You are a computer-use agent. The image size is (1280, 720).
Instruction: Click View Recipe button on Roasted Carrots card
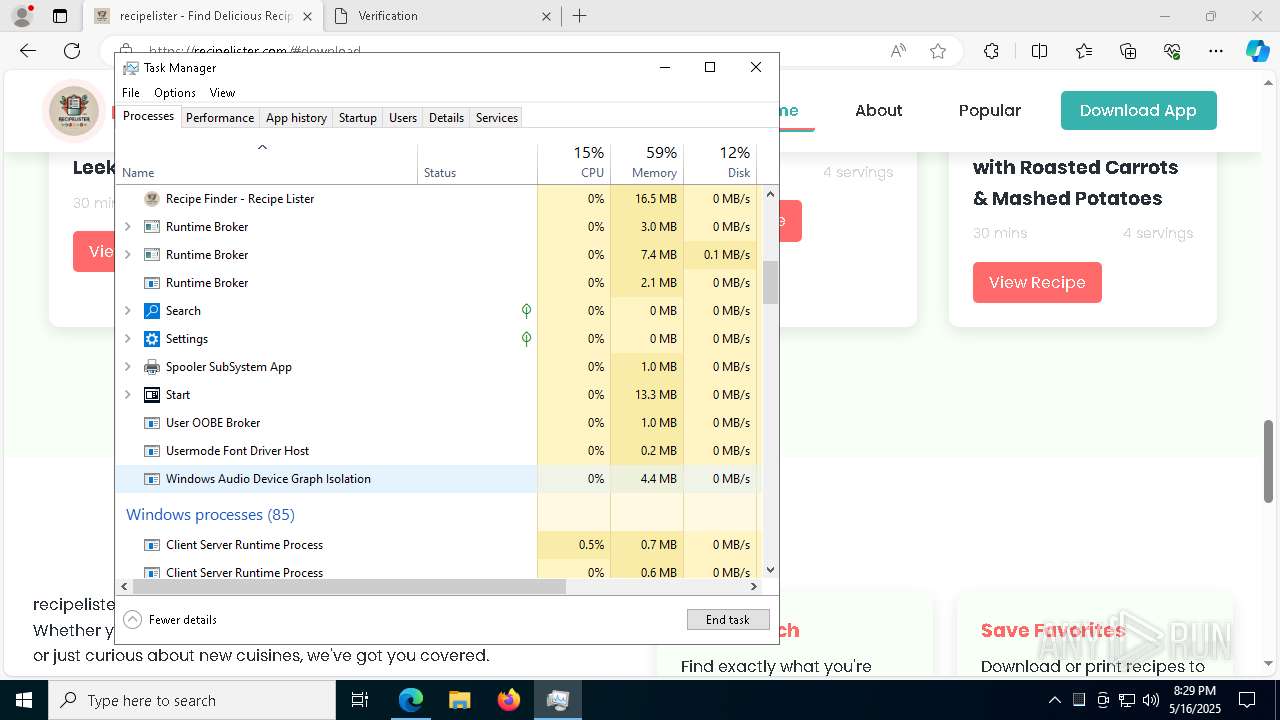point(1037,283)
